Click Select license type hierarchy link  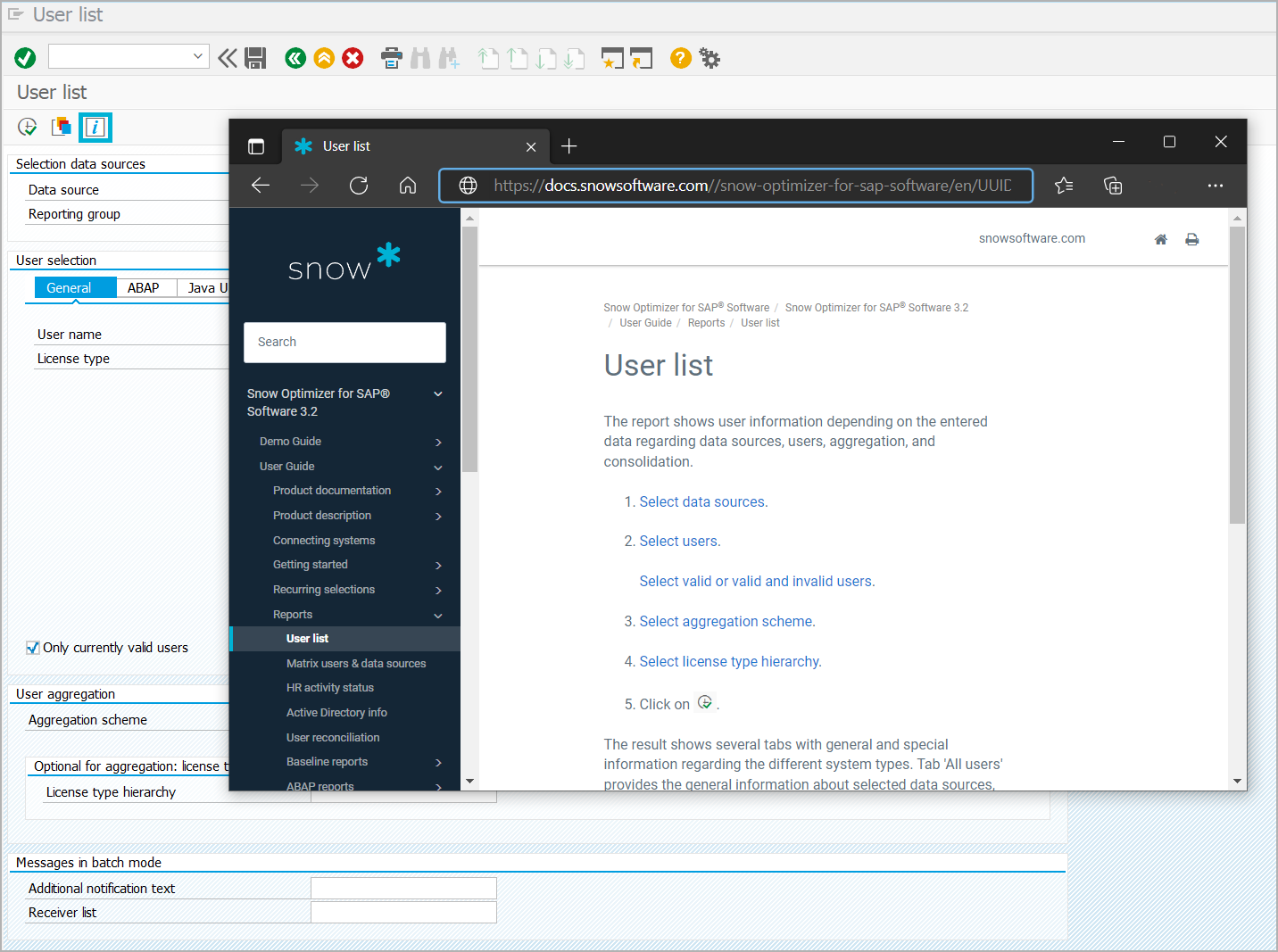coord(730,661)
